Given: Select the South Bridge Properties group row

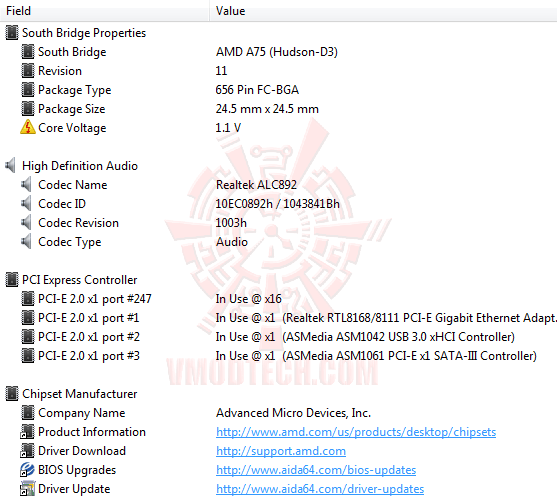Looking at the screenshot, I should 84,33.
